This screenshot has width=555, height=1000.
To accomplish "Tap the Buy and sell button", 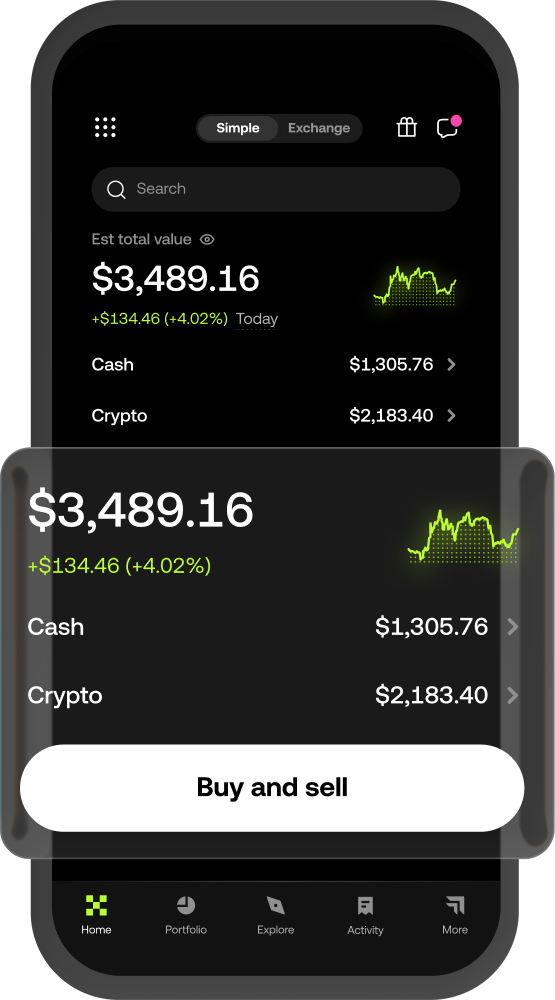I will pos(272,788).
